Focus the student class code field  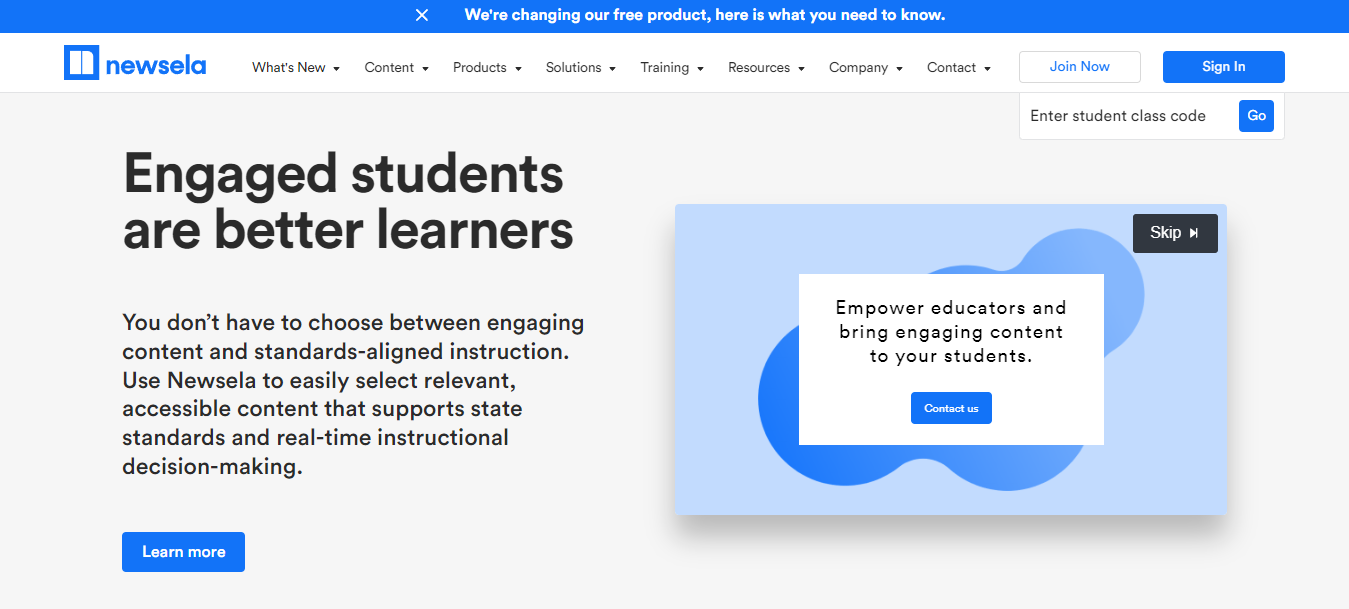(x=1128, y=116)
